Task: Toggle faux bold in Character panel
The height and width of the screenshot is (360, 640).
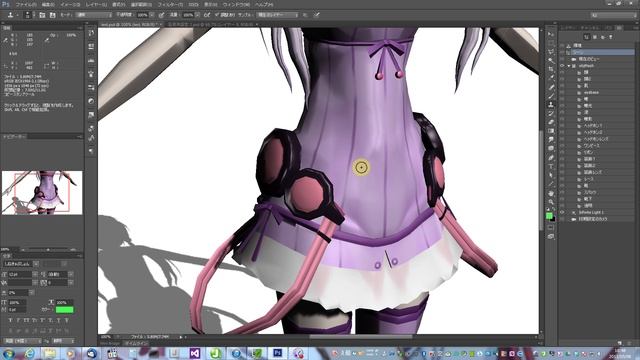Action: coord(11,321)
